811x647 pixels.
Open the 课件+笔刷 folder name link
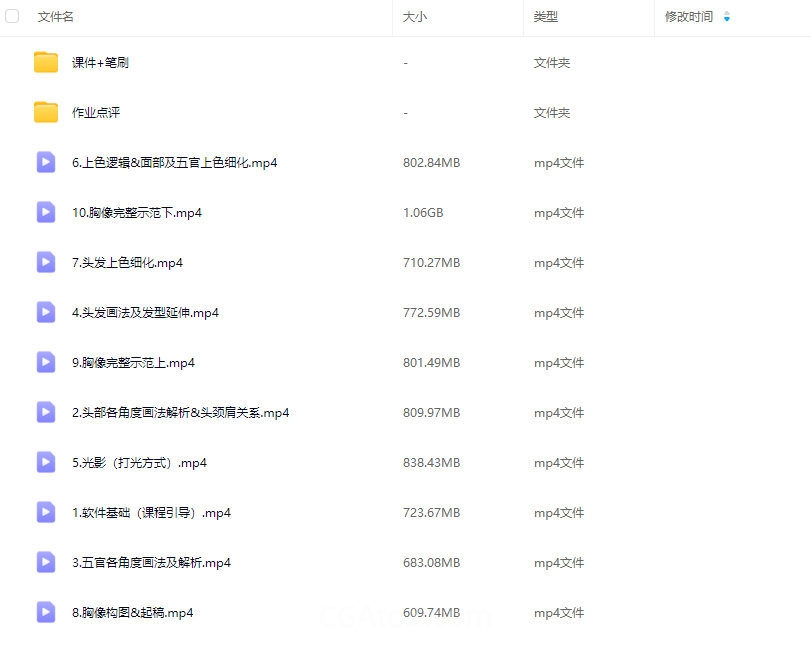[x=100, y=63]
